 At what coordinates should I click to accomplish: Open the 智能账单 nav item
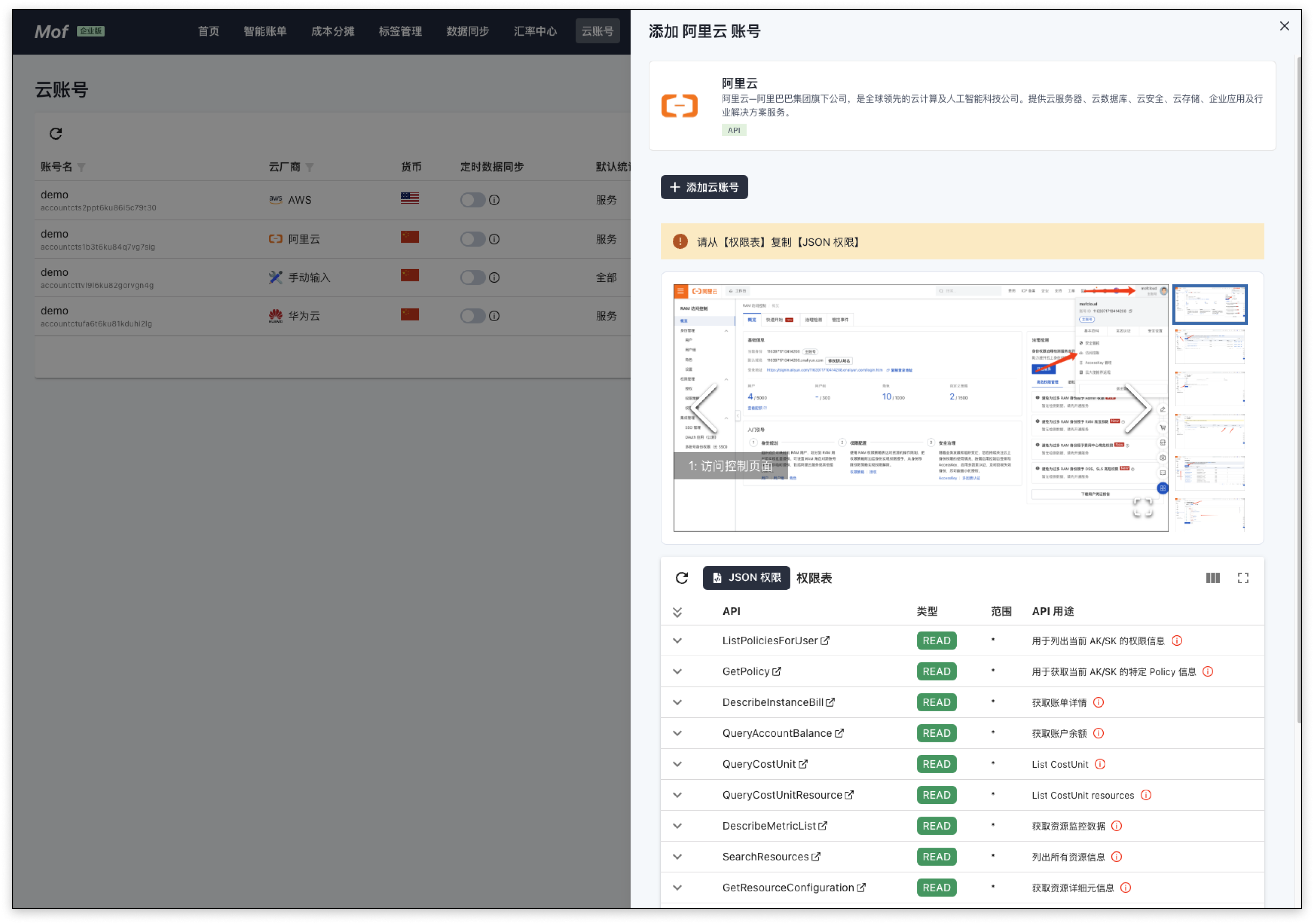[x=265, y=31]
